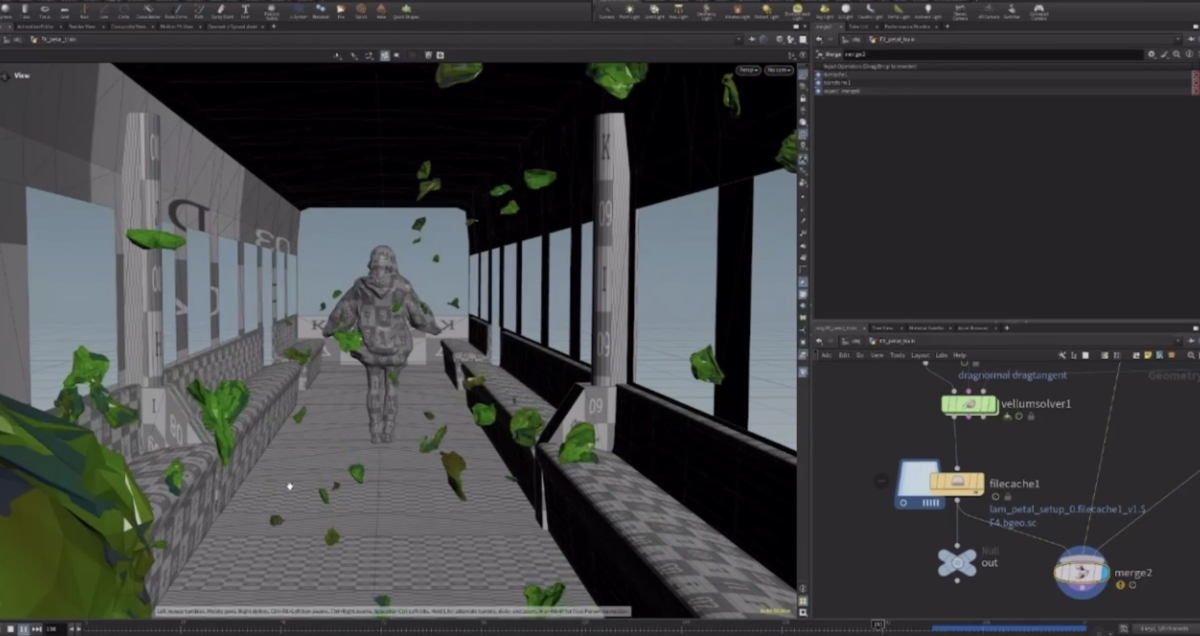Image resolution: width=1200 pixels, height=636 pixels.
Task: Open the Persp viewport camera dropdown
Action: [x=747, y=70]
